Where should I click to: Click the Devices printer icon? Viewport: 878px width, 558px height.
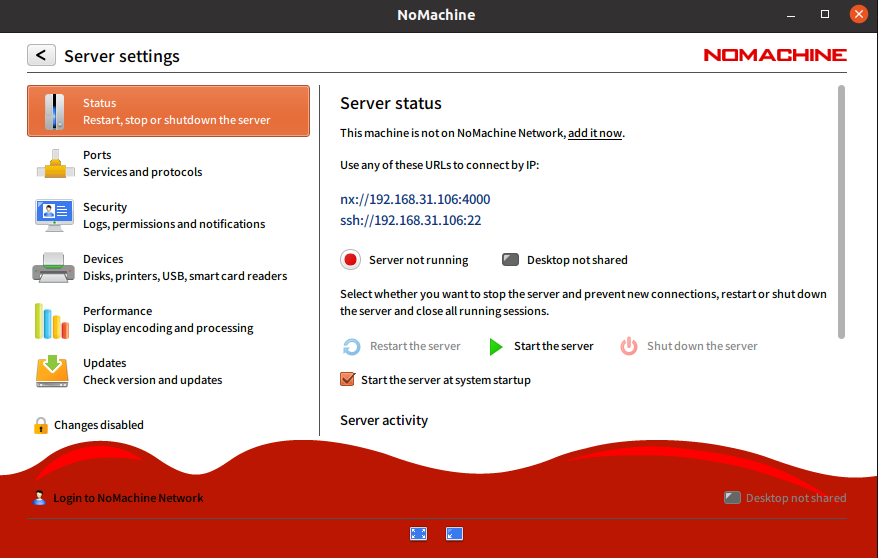click(53, 268)
